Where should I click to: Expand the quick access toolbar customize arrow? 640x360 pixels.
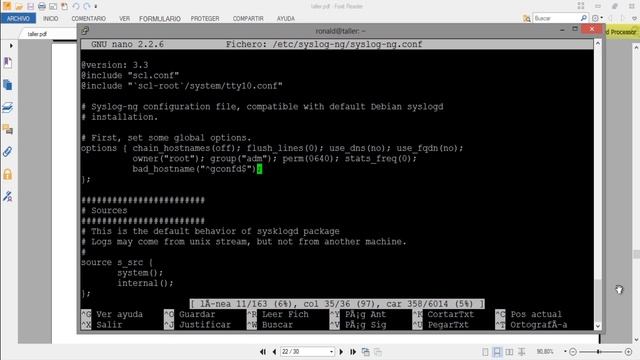pos(96,6)
